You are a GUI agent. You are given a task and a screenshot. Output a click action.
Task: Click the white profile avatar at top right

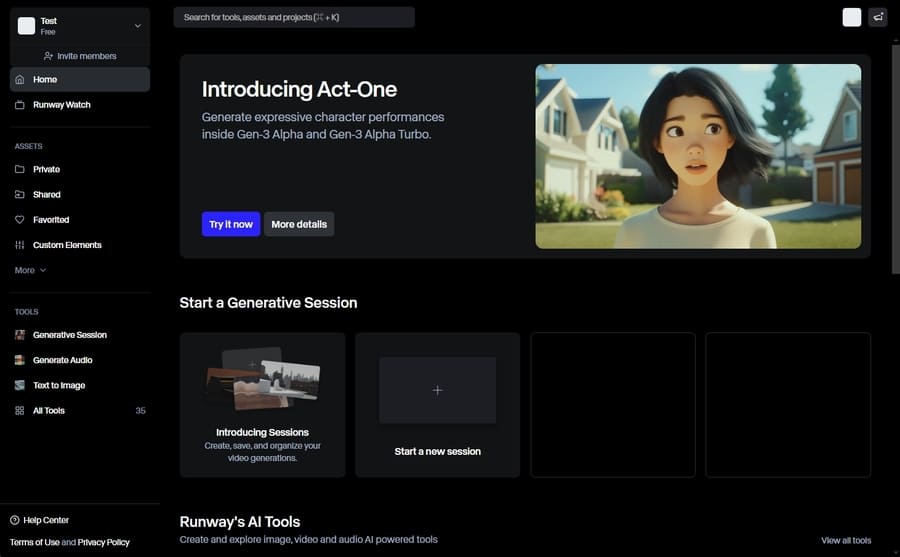coord(852,17)
